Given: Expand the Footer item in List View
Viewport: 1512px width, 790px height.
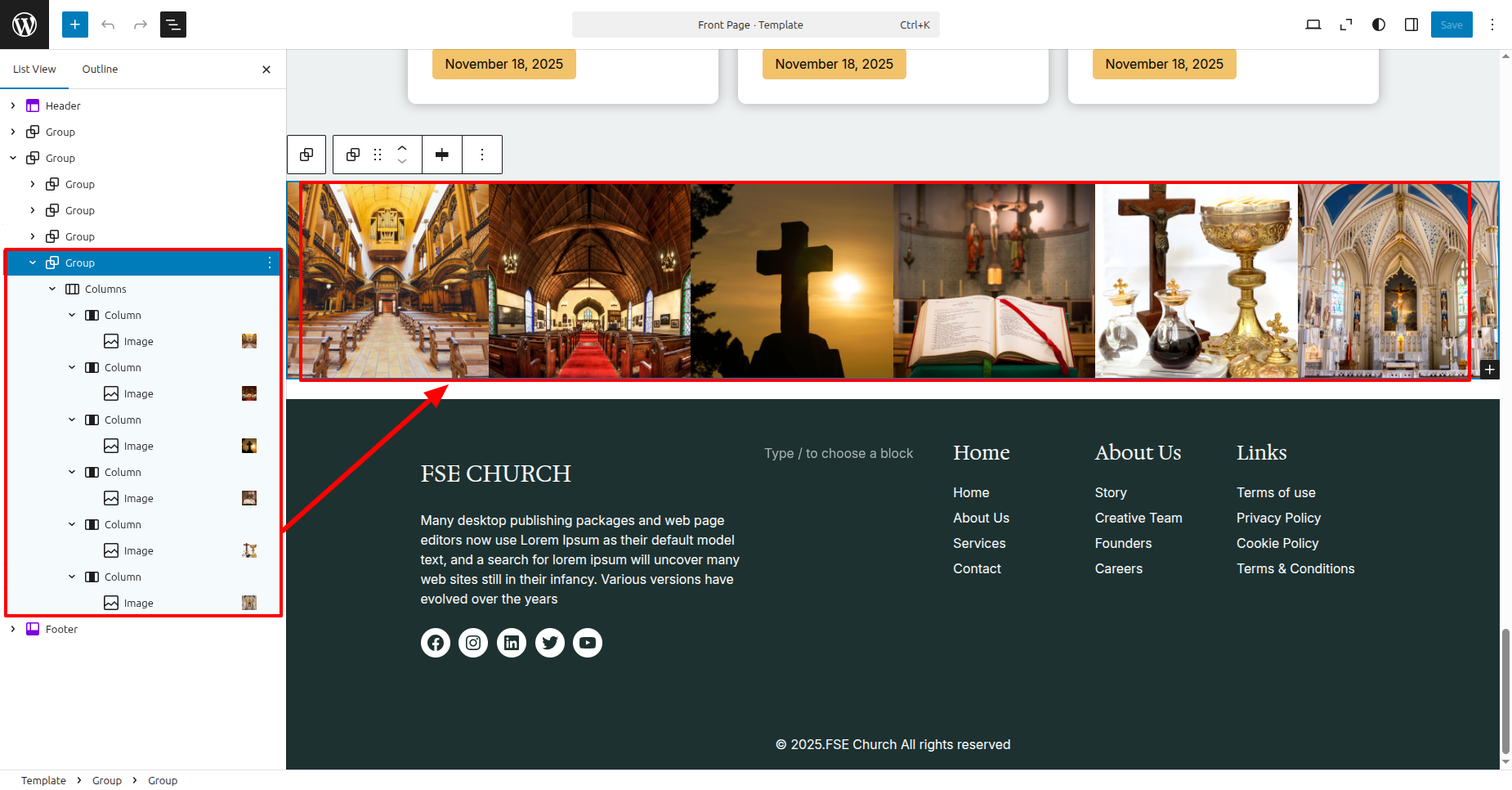Looking at the screenshot, I should pyautogui.click(x=13, y=629).
